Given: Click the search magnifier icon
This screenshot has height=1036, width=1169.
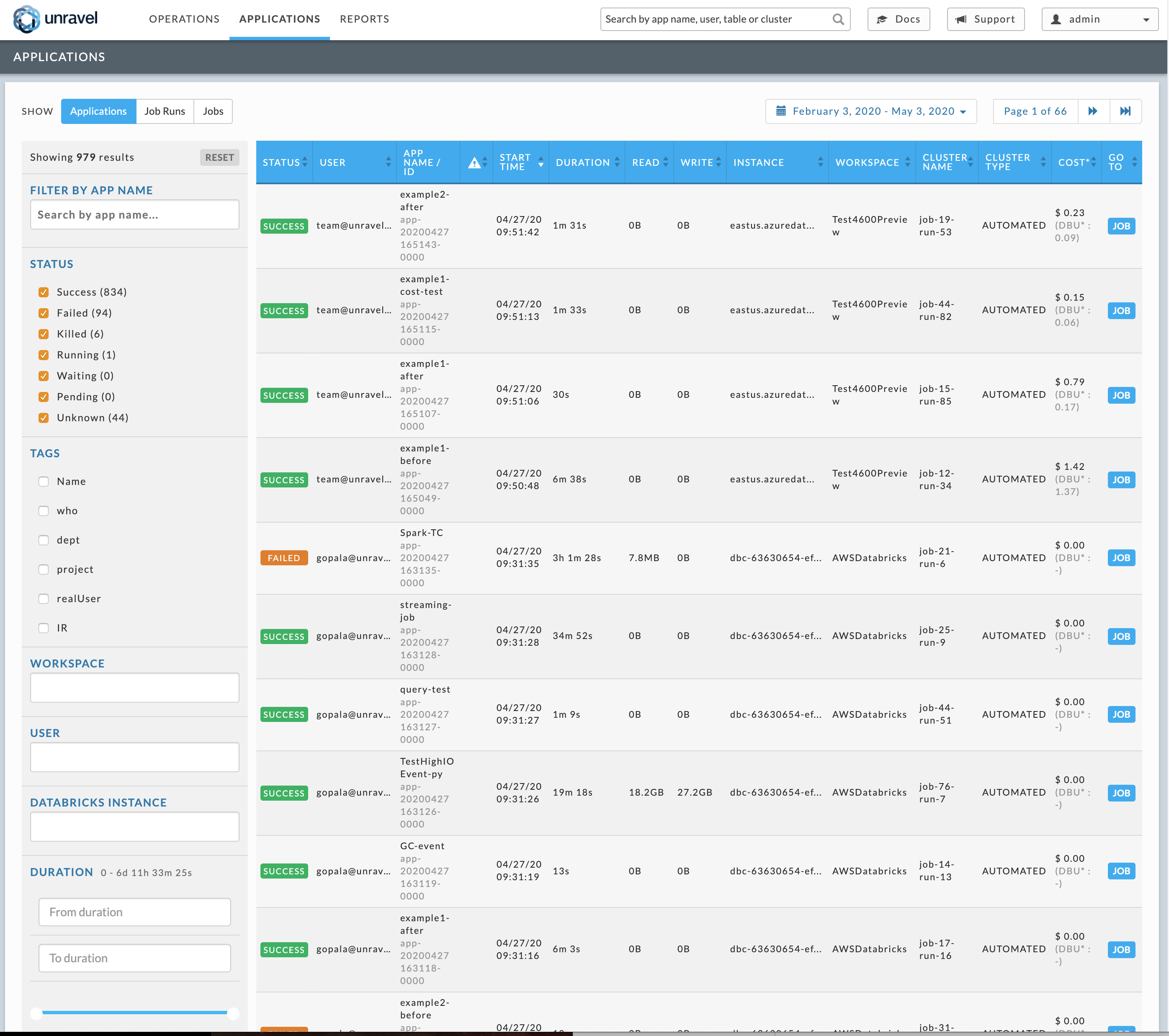Looking at the screenshot, I should pos(838,19).
